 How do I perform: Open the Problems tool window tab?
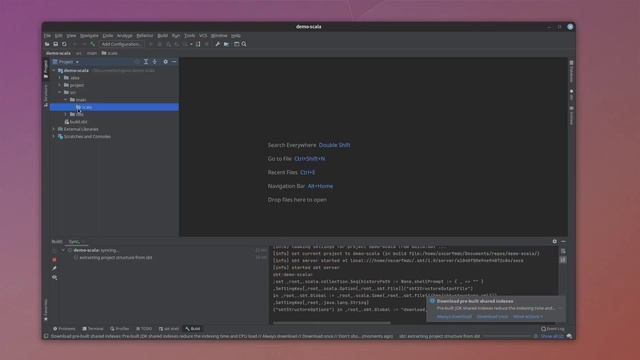click(64, 329)
